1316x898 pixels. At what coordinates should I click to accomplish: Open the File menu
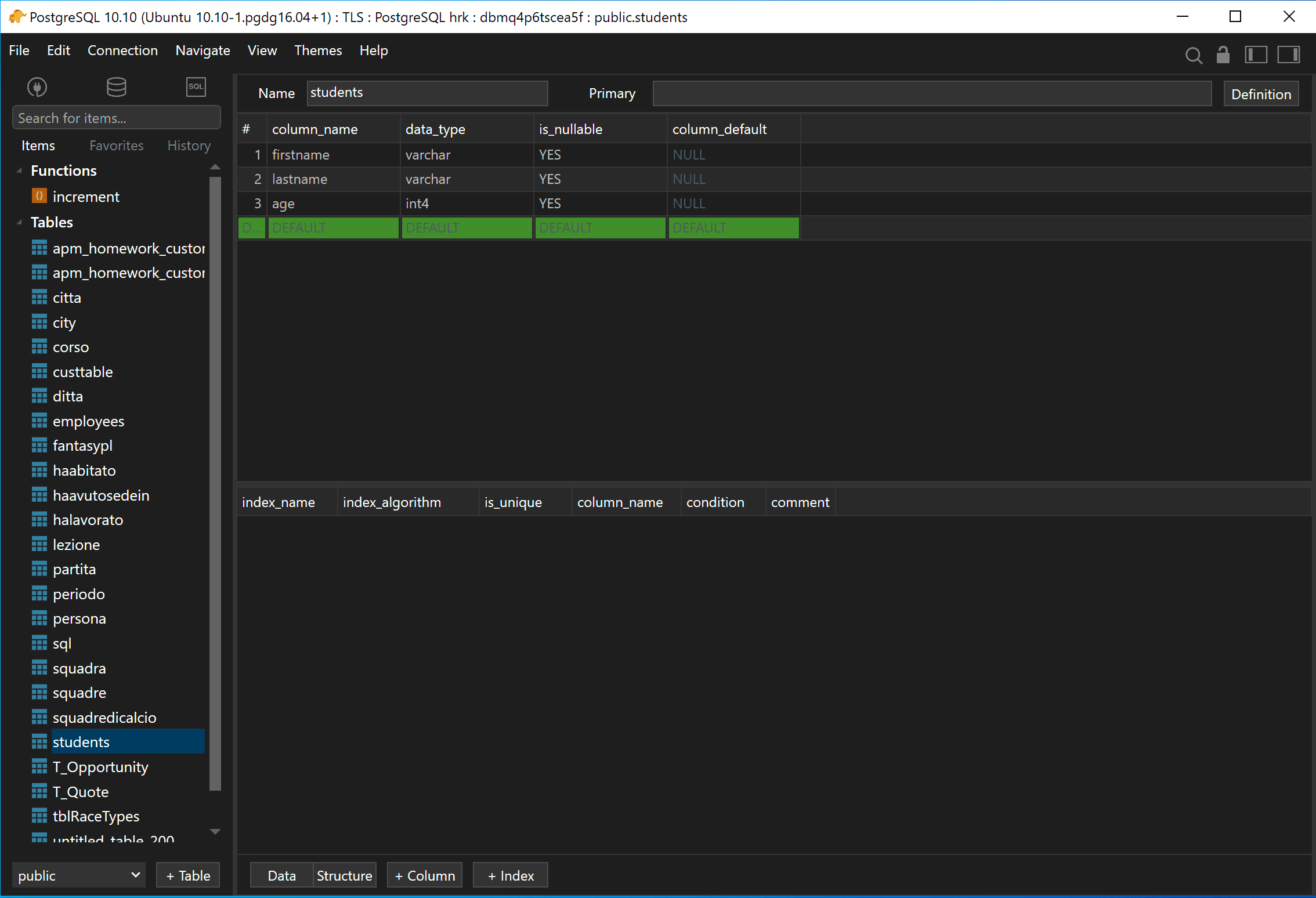point(19,50)
